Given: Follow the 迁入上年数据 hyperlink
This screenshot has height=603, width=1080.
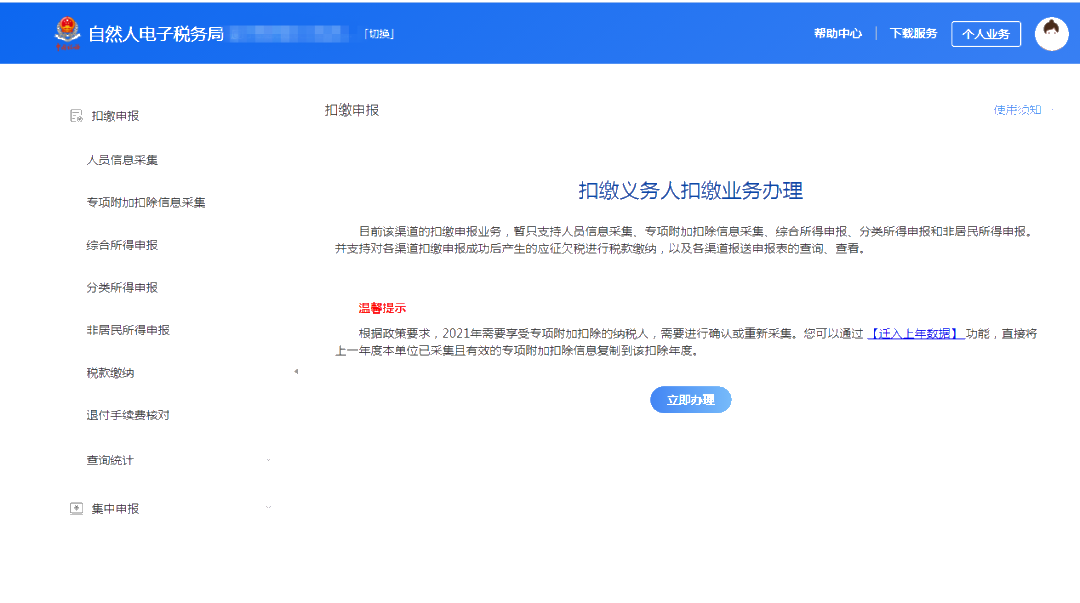Looking at the screenshot, I should [x=915, y=334].
